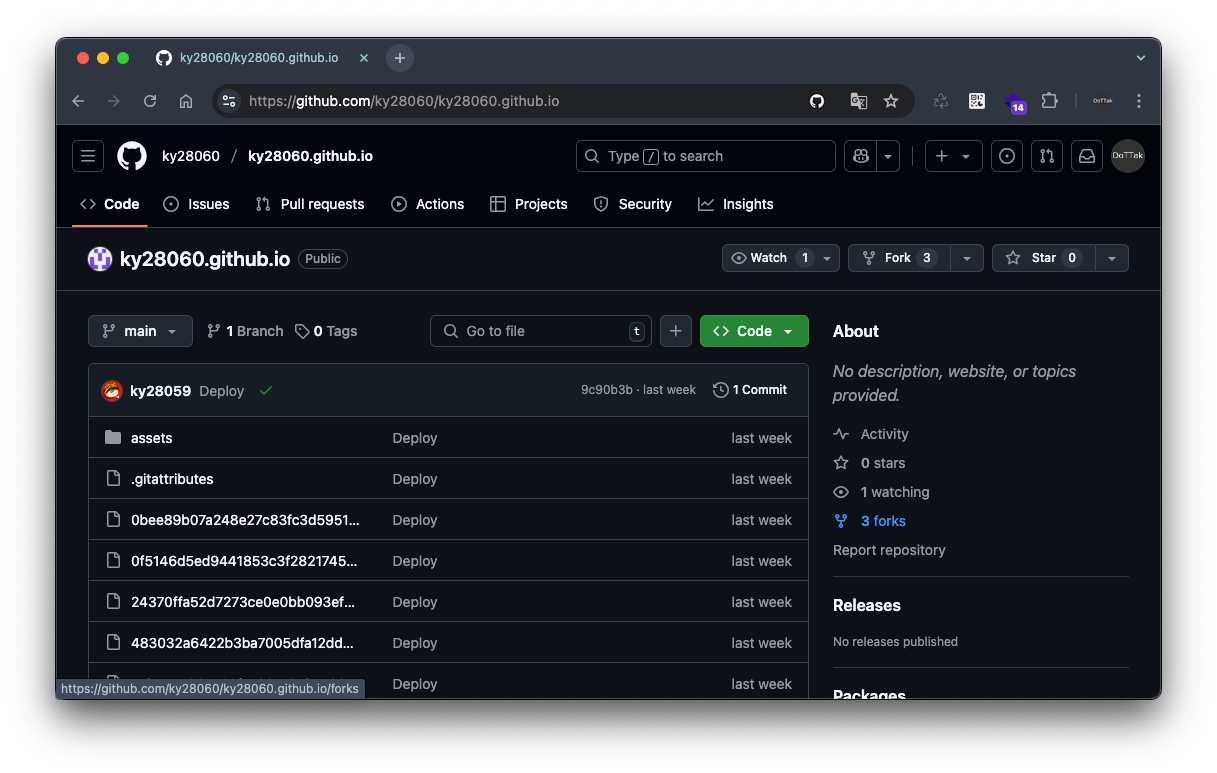Open the 9c90b3b commit hash link
Viewport: 1217px width, 773px height.
[607, 390]
